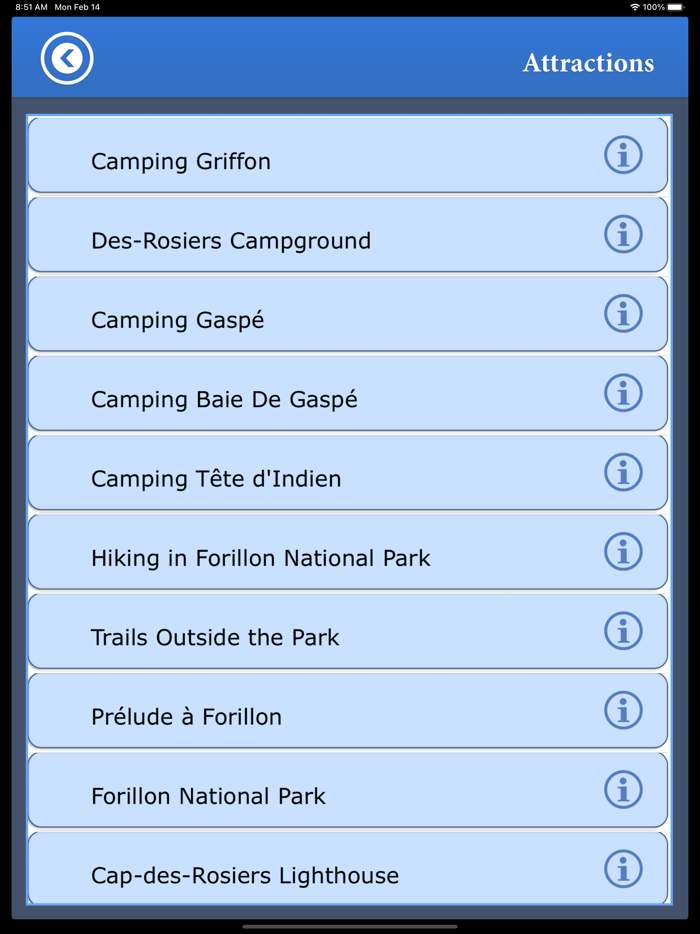
Task: Tap the clock in the status bar
Action: [22, 6]
